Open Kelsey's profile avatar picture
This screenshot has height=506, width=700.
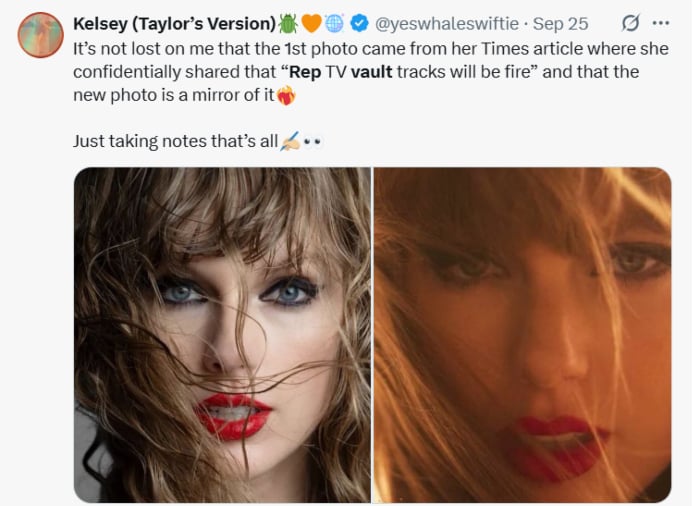pyautogui.click(x=41, y=35)
